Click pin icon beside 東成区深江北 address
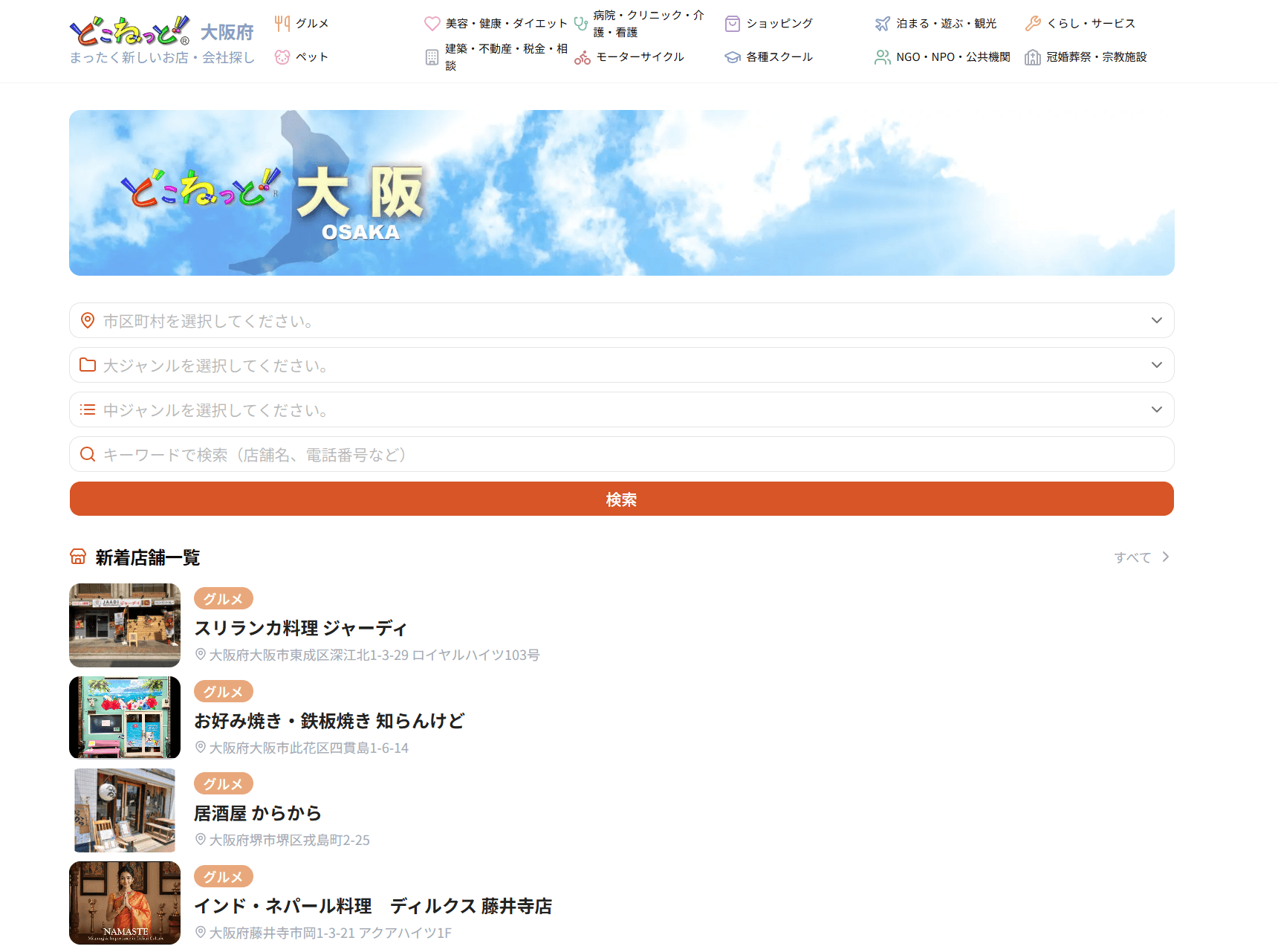Viewport: 1278px width, 952px height. (201, 655)
